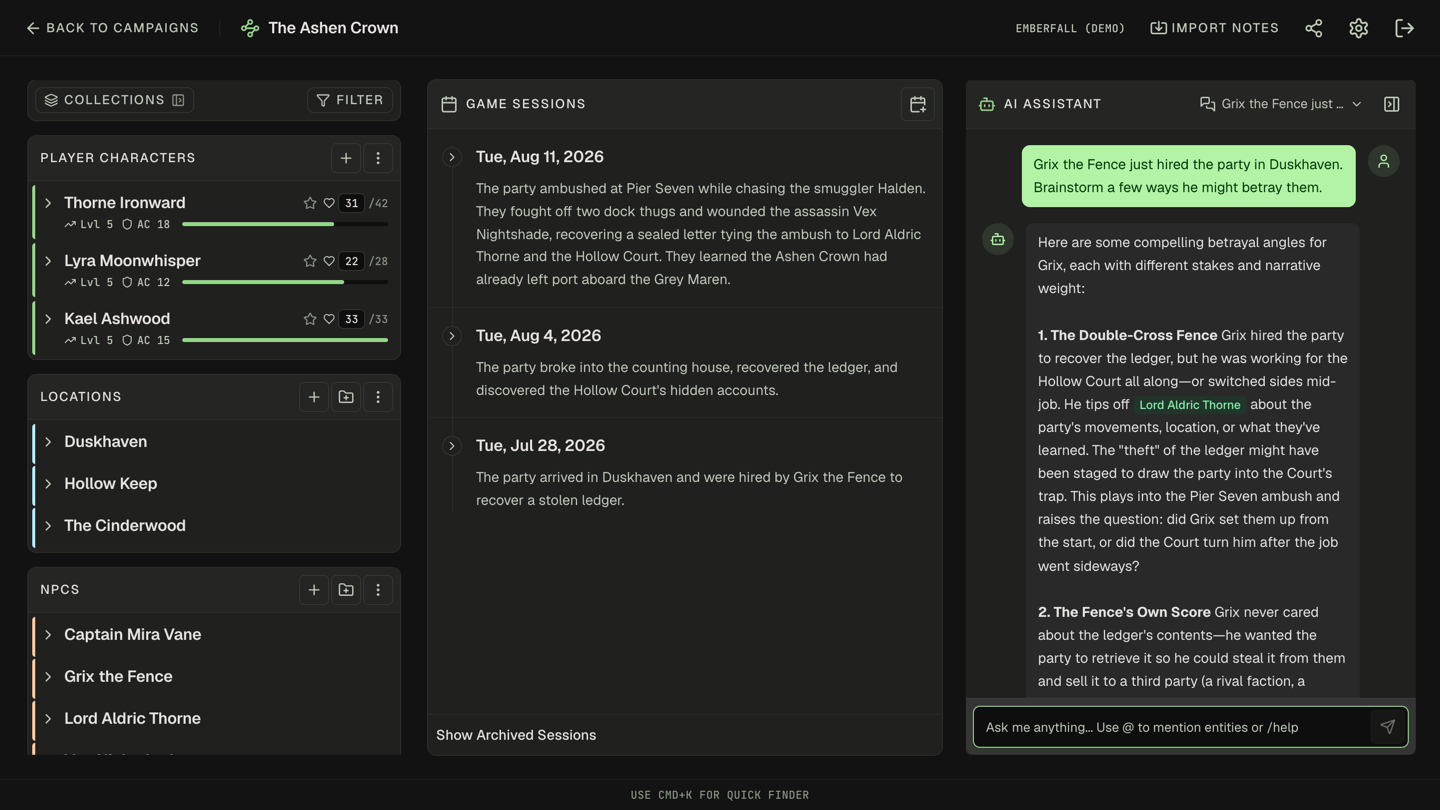This screenshot has width=1440, height=810.
Task: Click the Ashen Crown campaign logo icon
Action: (x=250, y=28)
